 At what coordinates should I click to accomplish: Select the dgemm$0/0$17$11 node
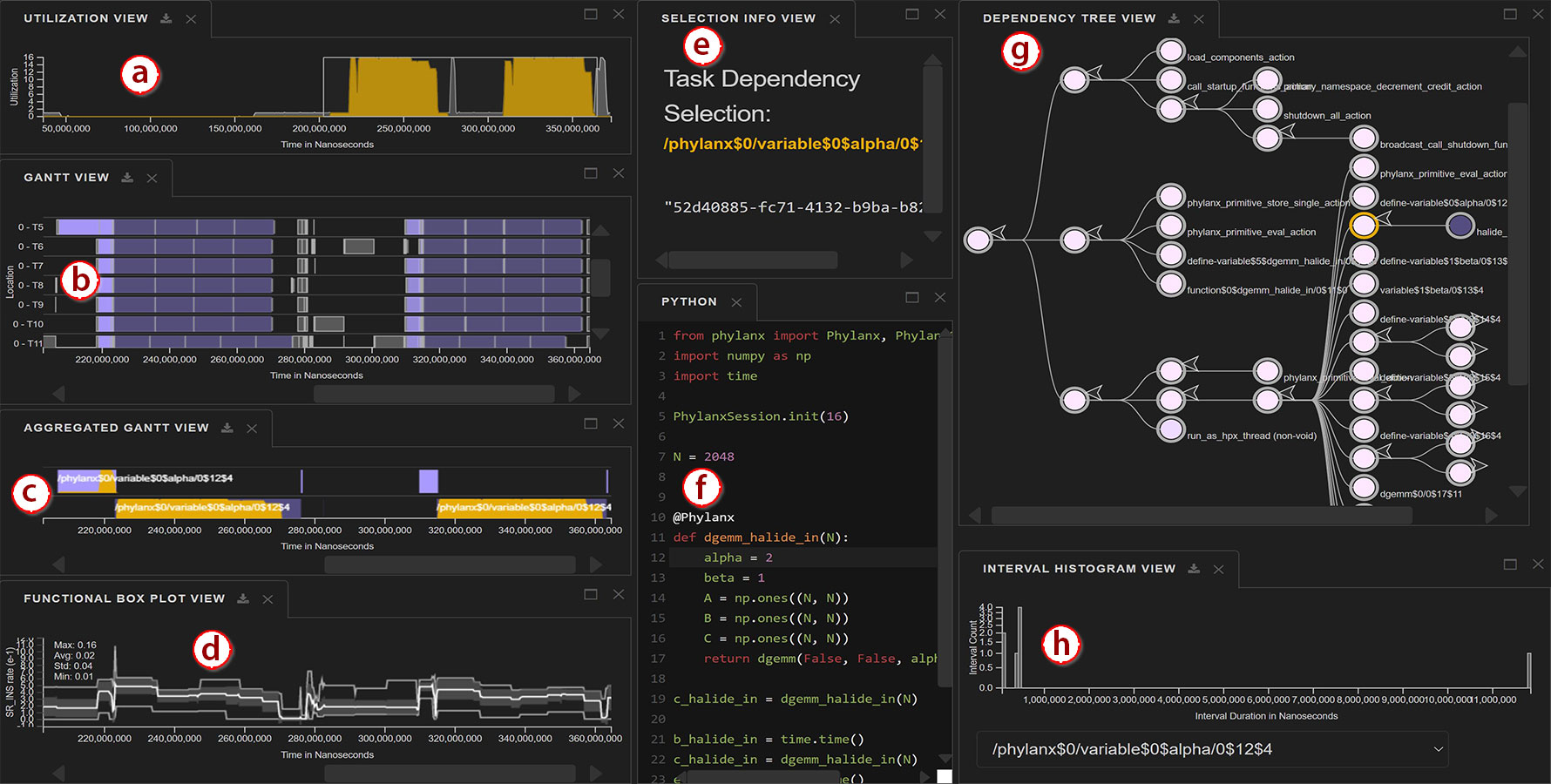click(1364, 487)
